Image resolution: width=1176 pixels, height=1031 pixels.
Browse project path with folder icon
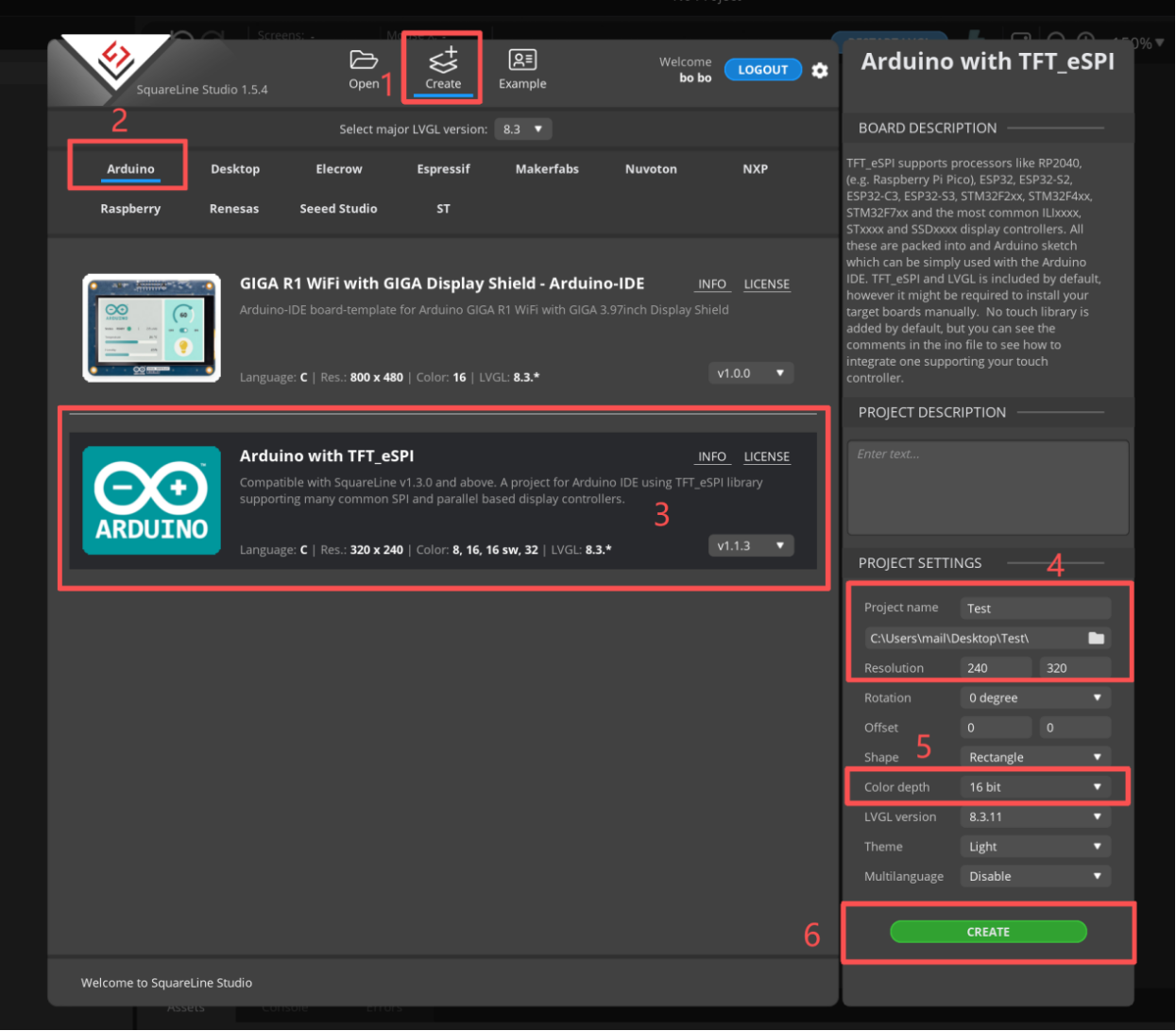pyautogui.click(x=1096, y=638)
